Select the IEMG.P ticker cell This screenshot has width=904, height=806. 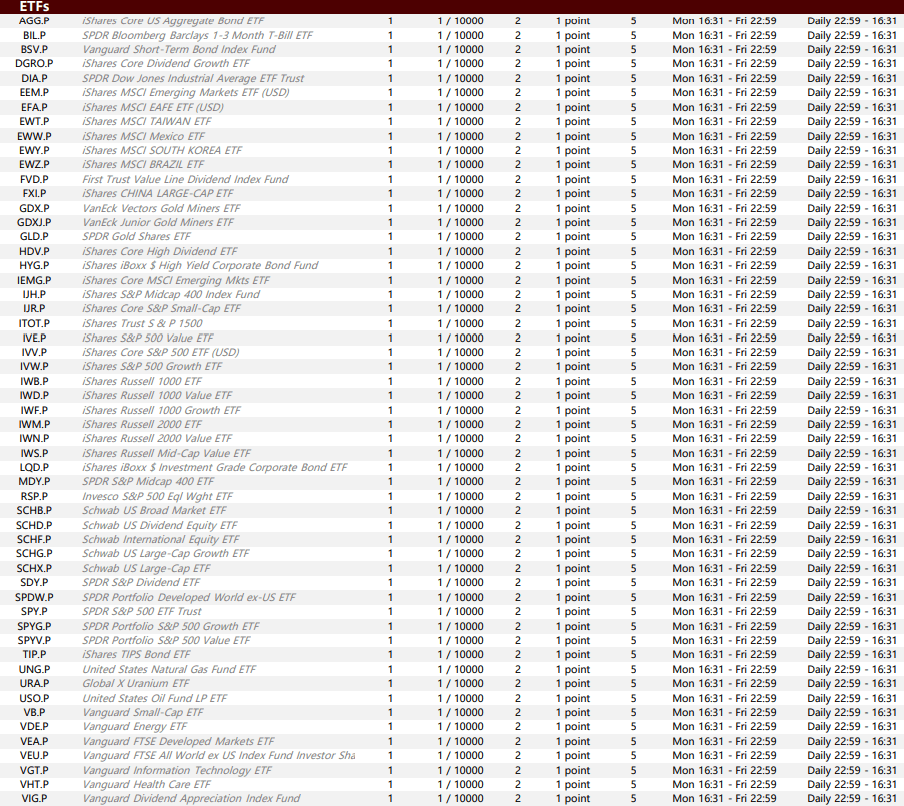pyautogui.click(x=34, y=280)
